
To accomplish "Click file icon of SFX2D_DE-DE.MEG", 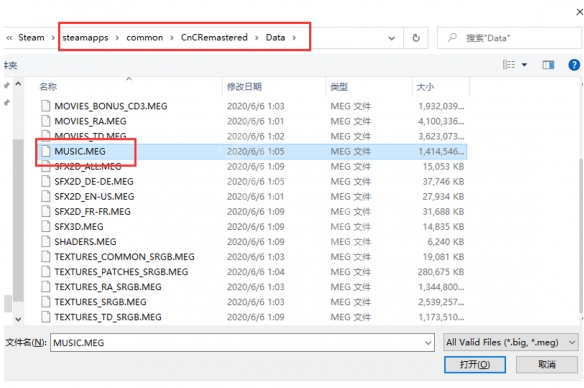I will (x=45, y=181).
